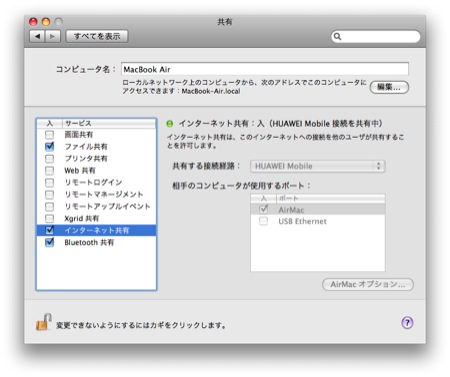Enable the リモートログイン checkbox
This screenshot has width=450, height=377.
tap(49, 183)
